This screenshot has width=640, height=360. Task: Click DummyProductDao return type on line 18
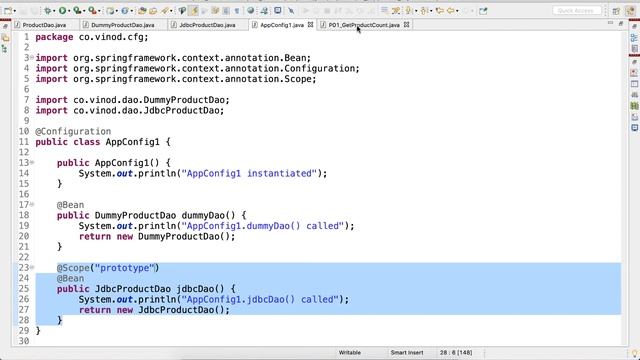[x=136, y=215]
